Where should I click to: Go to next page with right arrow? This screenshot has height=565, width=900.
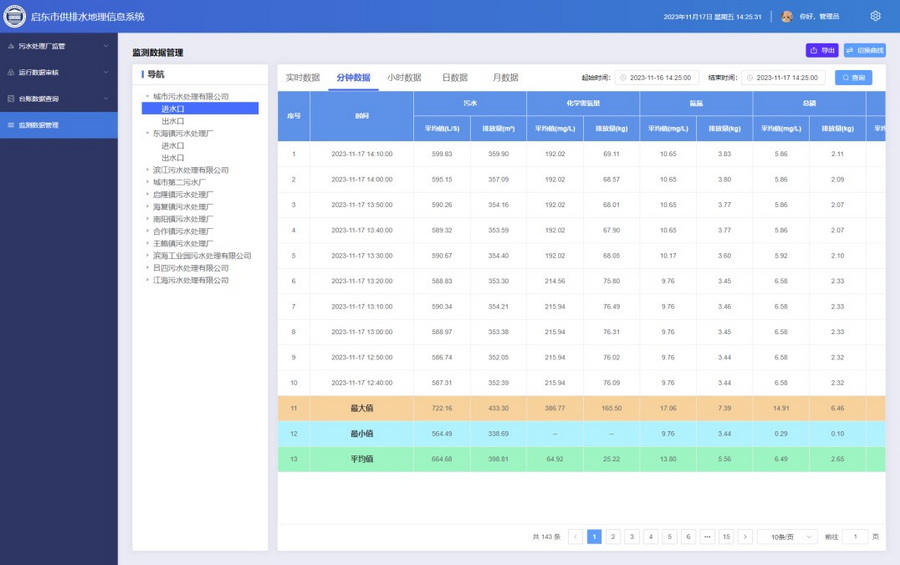[745, 537]
